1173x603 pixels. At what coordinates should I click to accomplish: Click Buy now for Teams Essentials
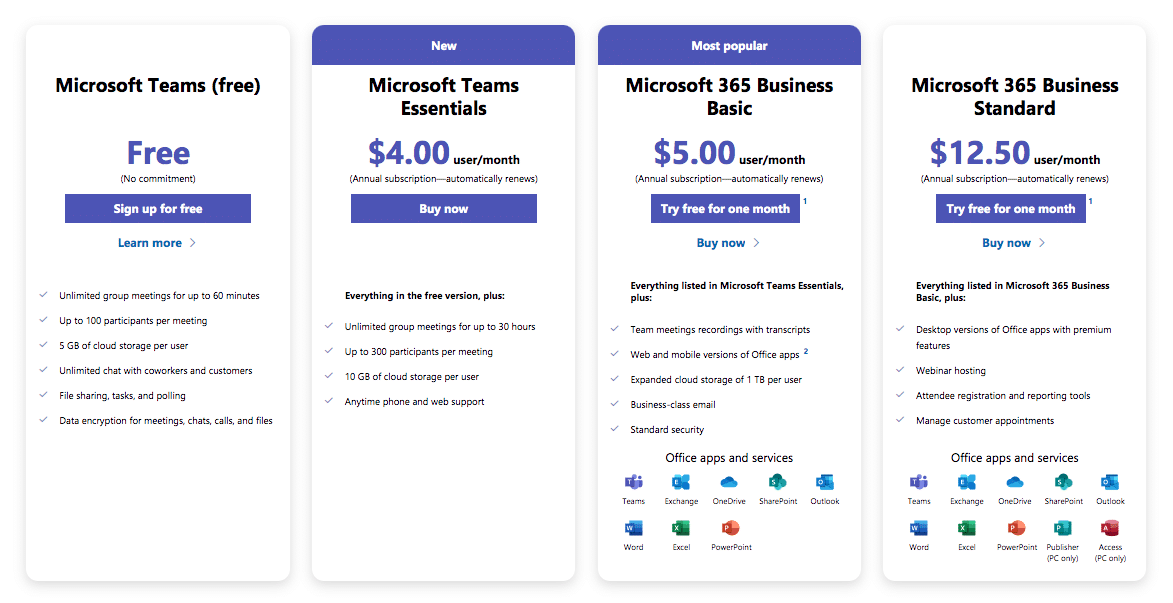[x=444, y=209]
